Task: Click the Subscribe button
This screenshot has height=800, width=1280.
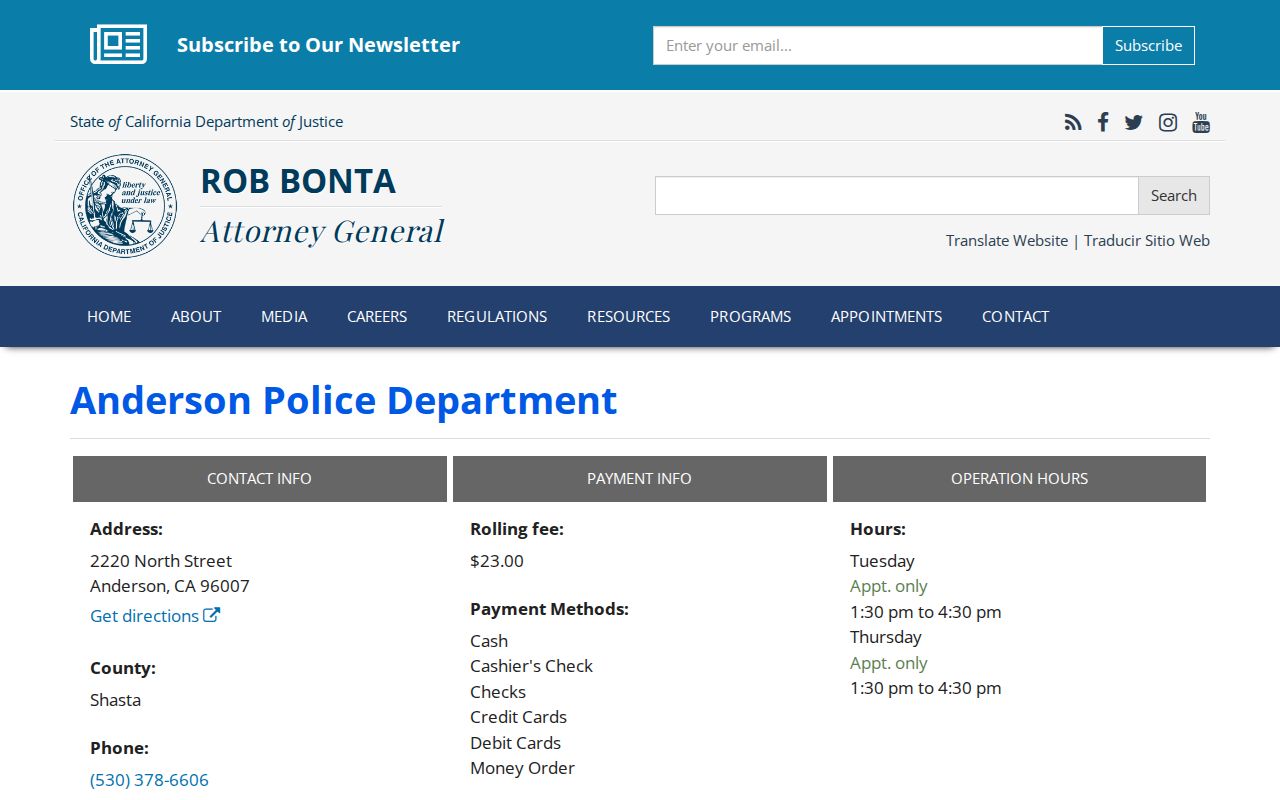Action: click(x=1148, y=45)
